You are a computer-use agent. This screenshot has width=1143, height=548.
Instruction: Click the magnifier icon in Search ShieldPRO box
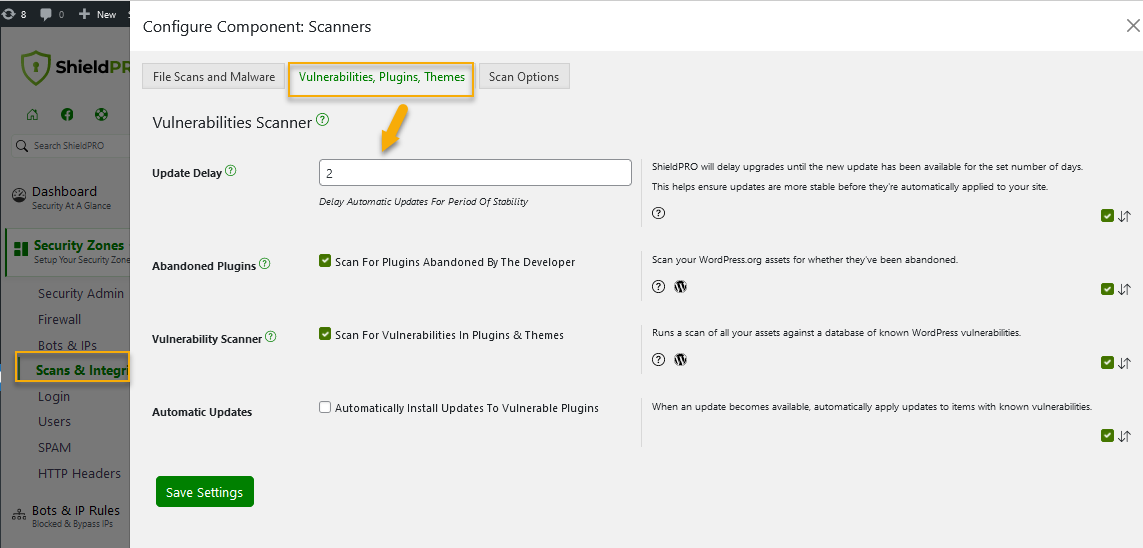click(22, 146)
